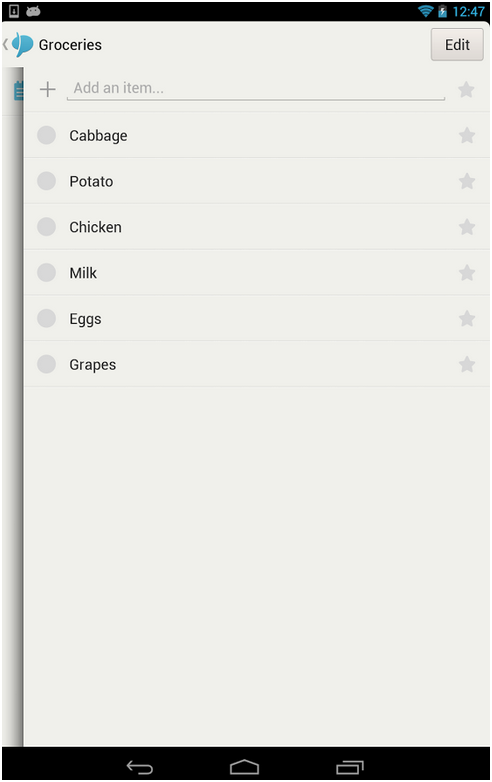The width and height of the screenshot is (492, 782).
Task: Star the Grapes item
Action: 467,364
